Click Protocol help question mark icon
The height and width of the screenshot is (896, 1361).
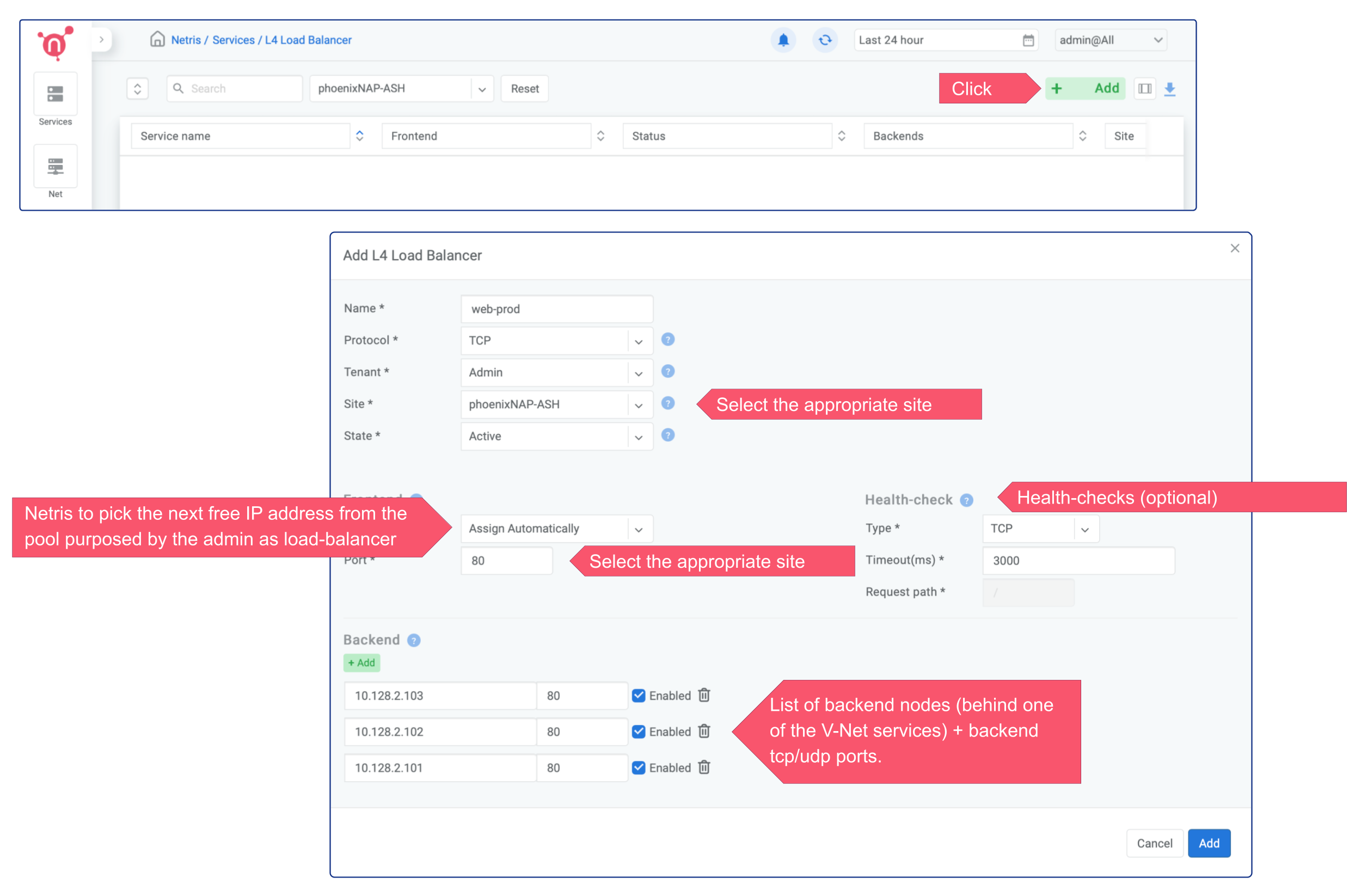pyautogui.click(x=667, y=340)
